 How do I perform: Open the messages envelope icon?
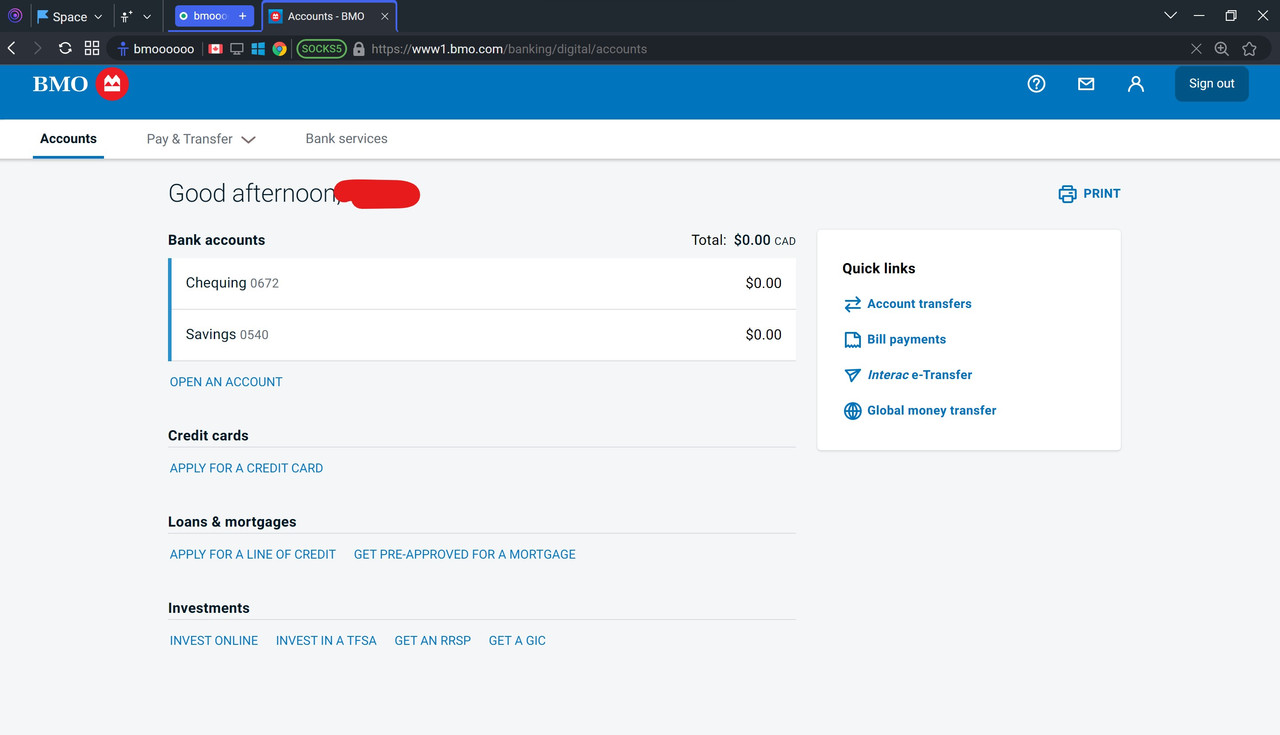pyautogui.click(x=1086, y=84)
